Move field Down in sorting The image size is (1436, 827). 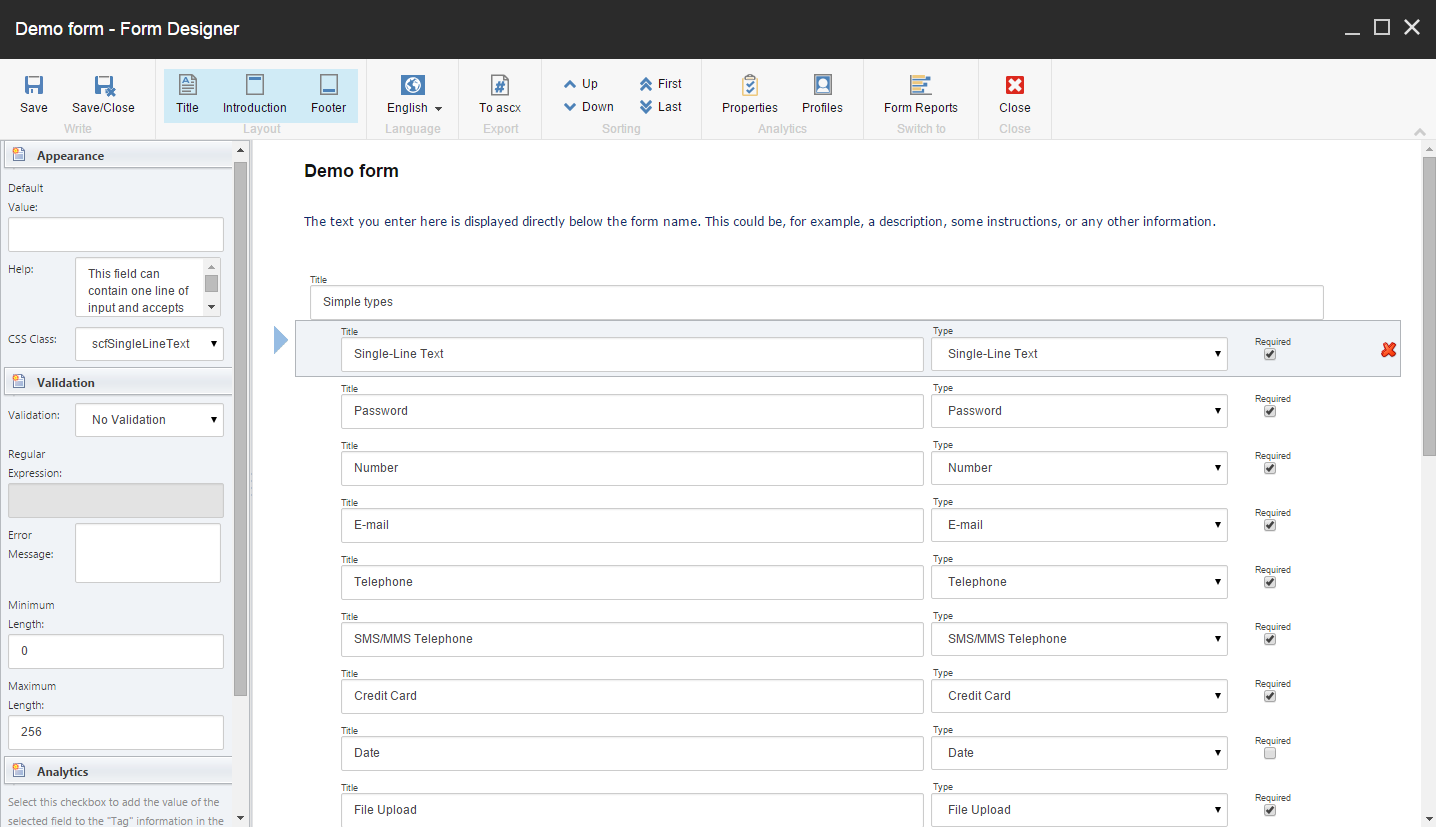tap(588, 107)
